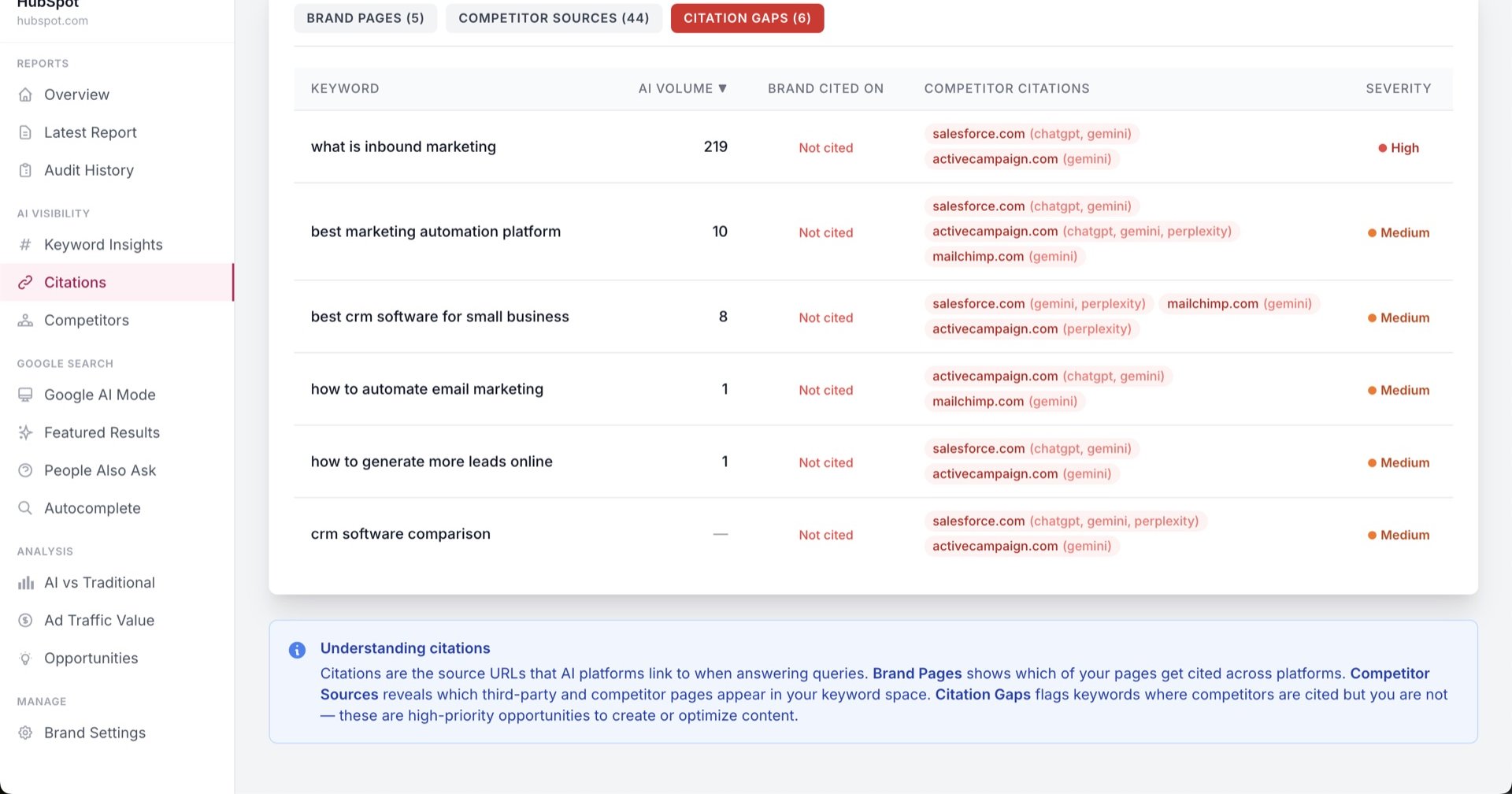Click activecampaign.com (chatgpt, gemini, perplexity) chip
This screenshot has height=794, width=1512.
(1082, 232)
